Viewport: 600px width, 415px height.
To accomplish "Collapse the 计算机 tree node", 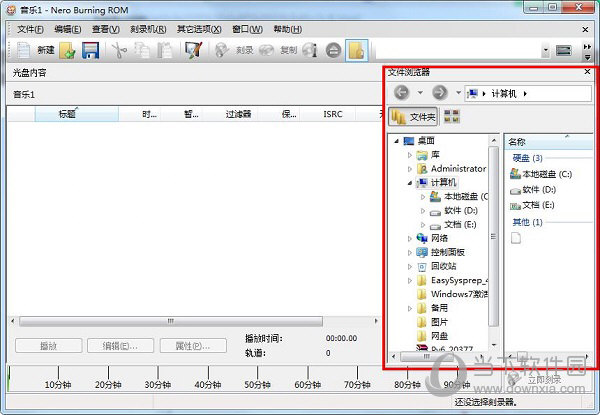I will pos(410,183).
